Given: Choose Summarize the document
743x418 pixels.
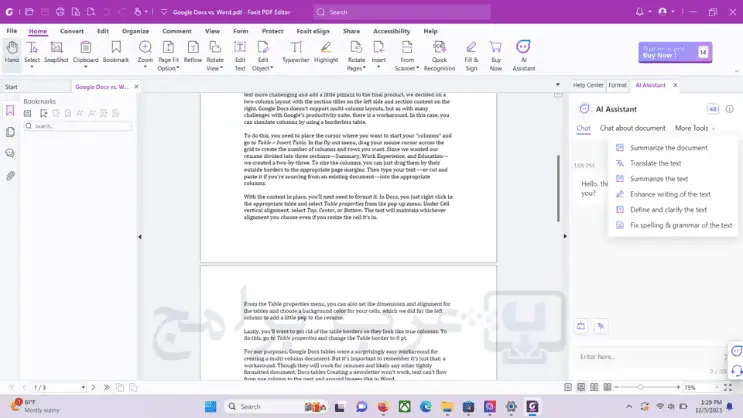Looking at the screenshot, I should 669,147.
